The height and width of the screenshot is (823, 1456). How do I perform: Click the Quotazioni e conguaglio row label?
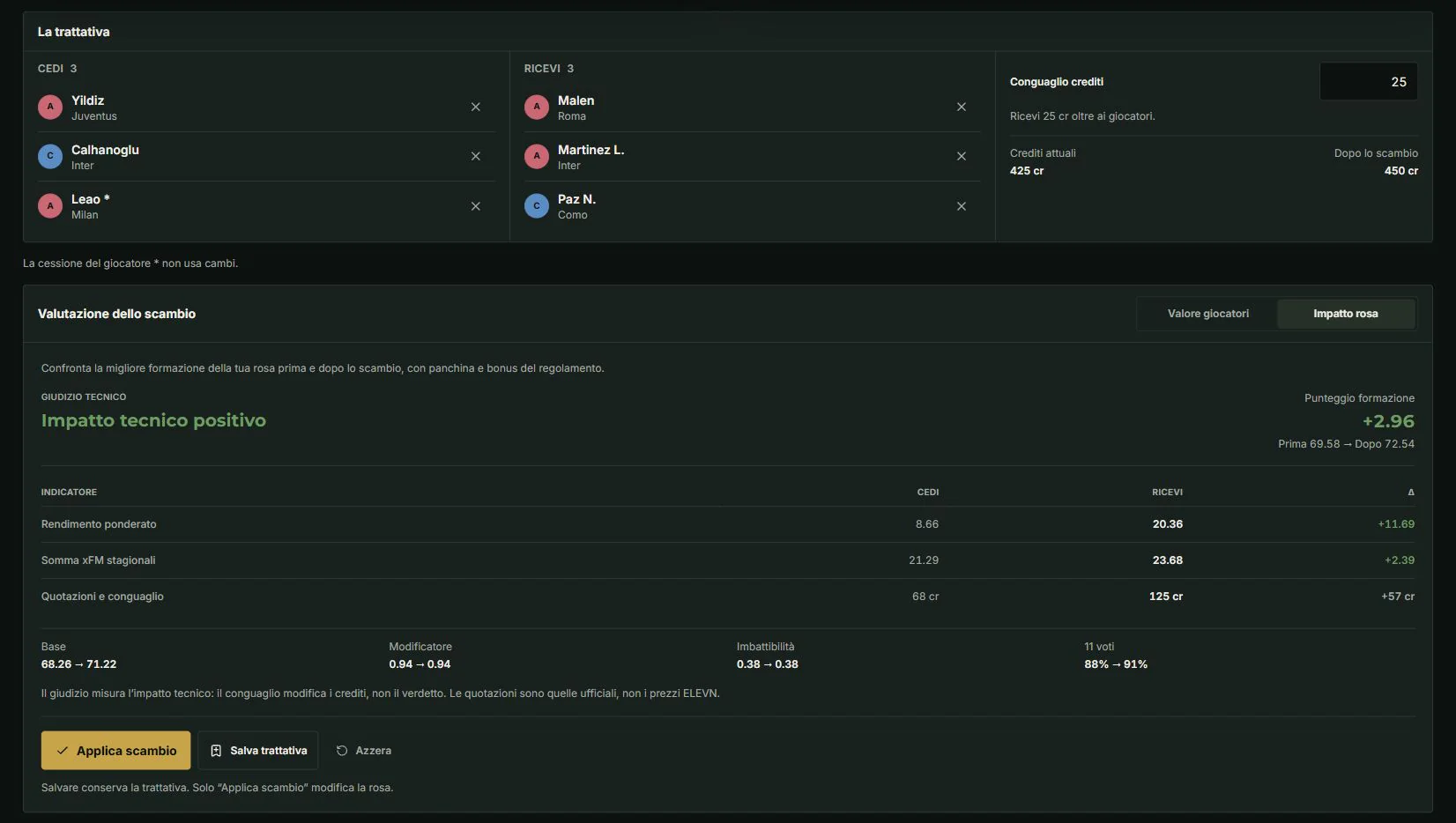(x=102, y=597)
